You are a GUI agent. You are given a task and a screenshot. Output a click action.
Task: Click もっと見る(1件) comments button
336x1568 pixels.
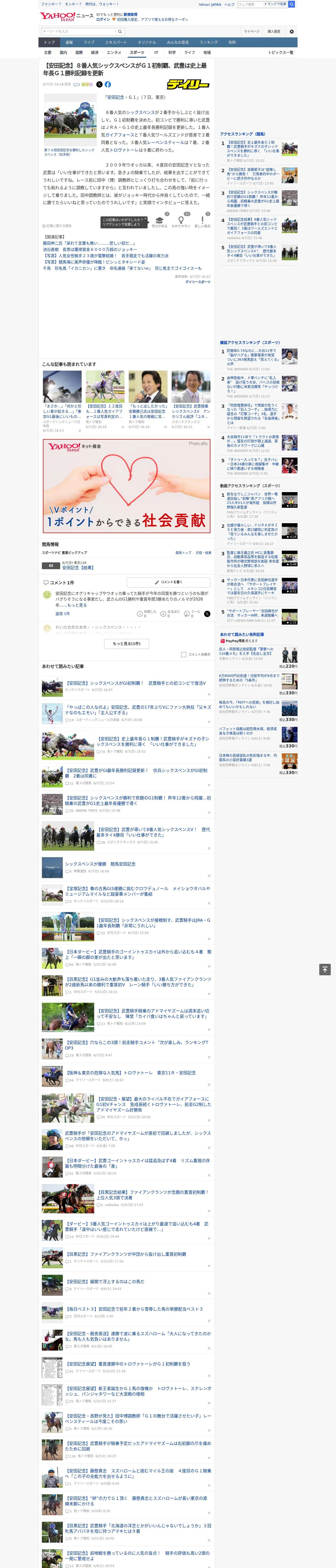tap(127, 643)
